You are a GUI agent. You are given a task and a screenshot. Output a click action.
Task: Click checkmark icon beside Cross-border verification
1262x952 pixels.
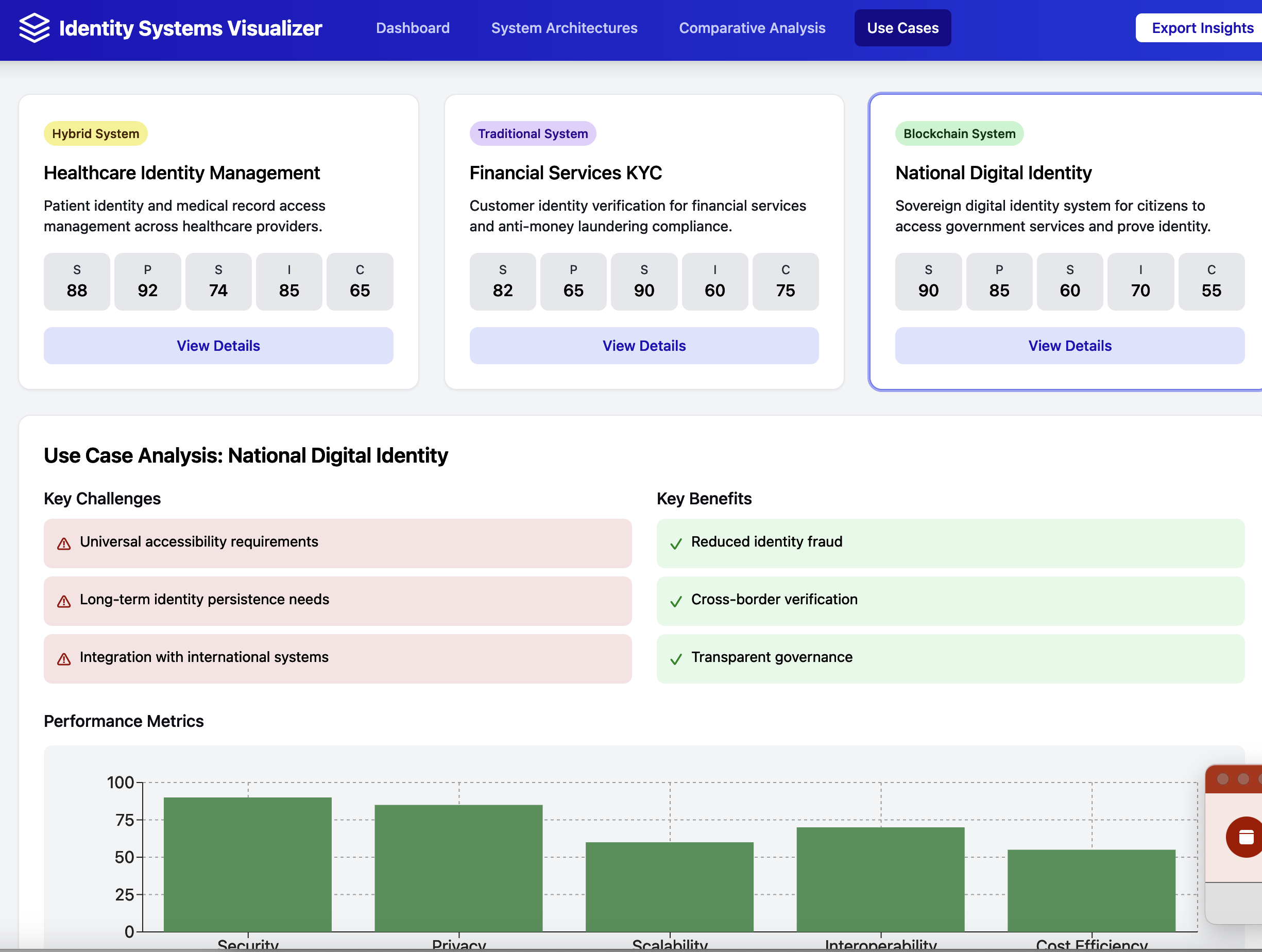click(x=676, y=602)
